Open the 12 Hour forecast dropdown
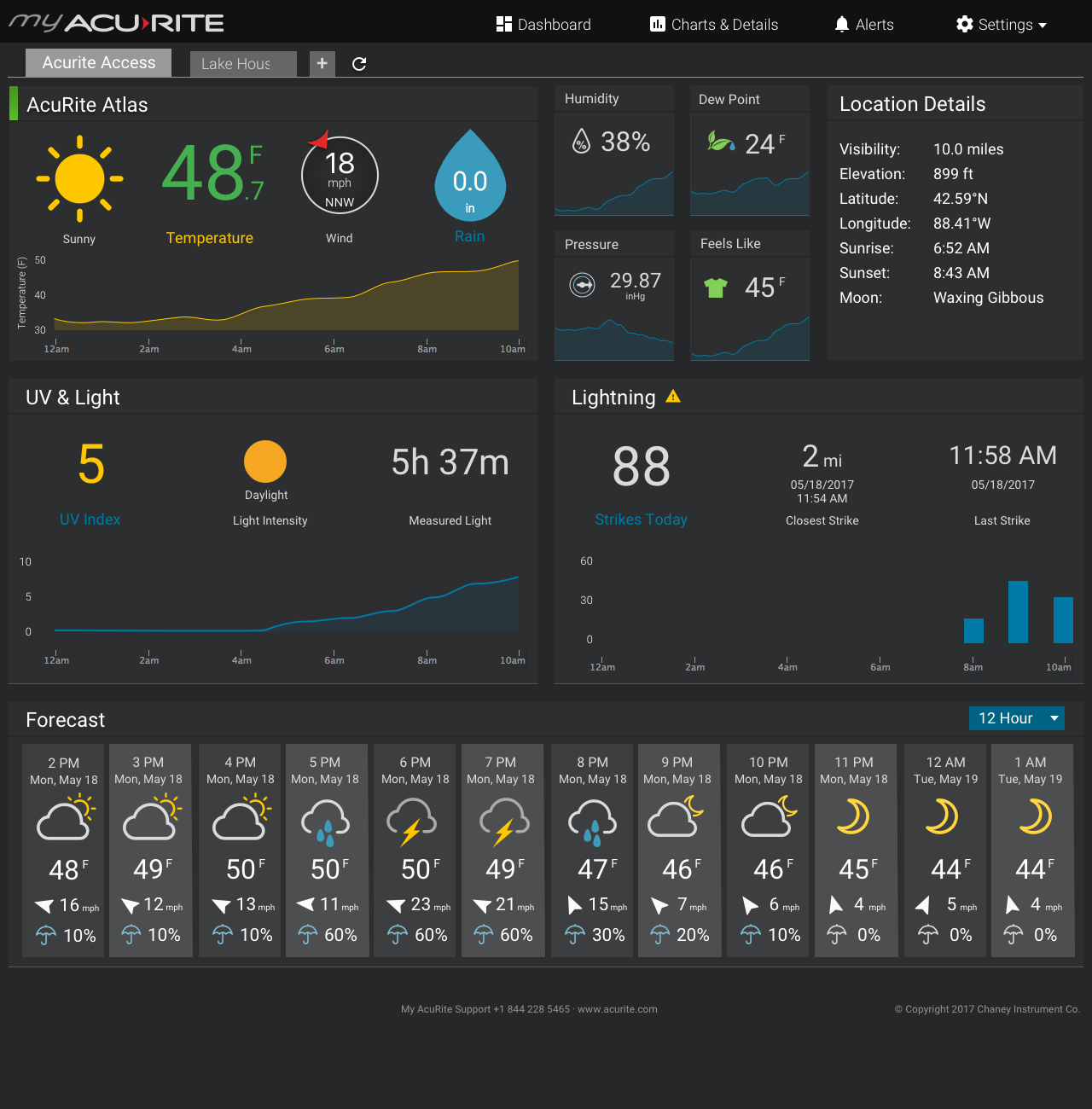This screenshot has width=1092, height=1109. pyautogui.click(x=1017, y=718)
